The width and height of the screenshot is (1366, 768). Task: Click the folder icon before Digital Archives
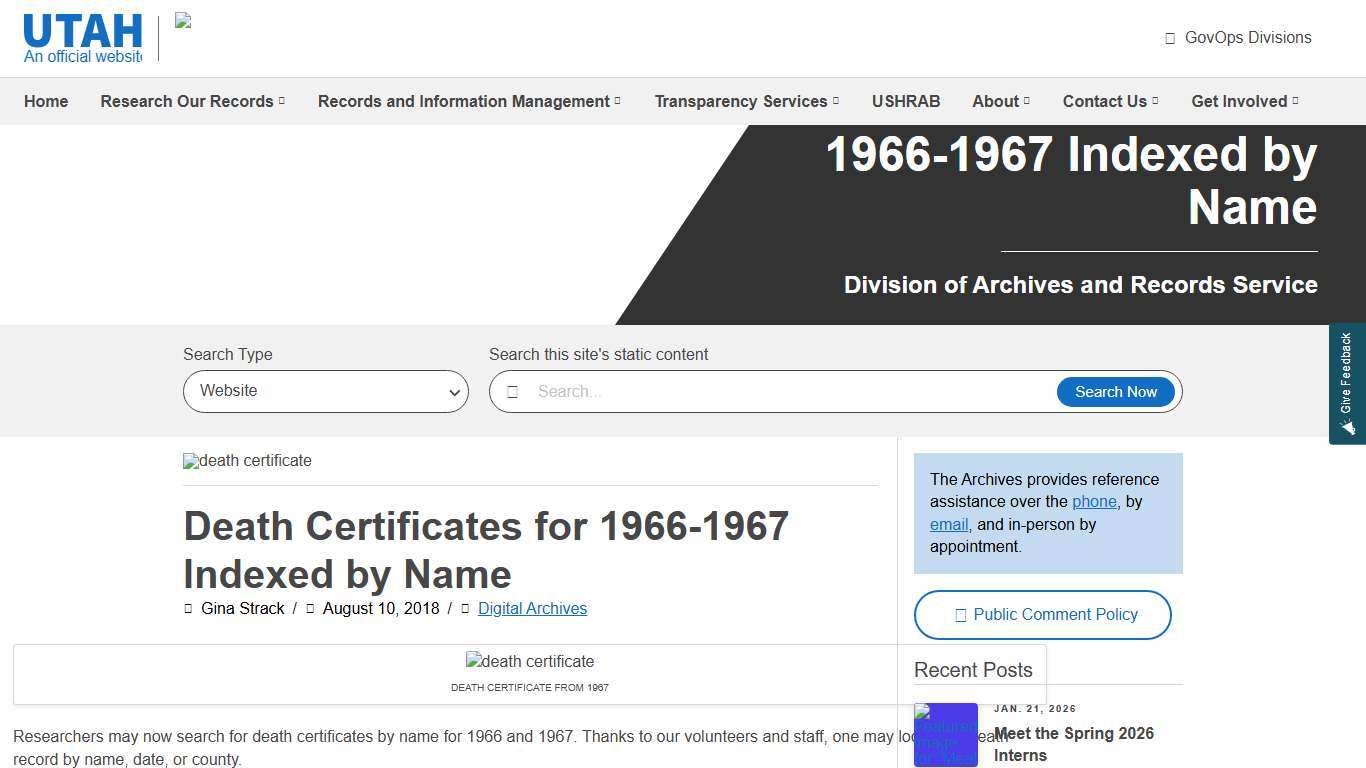coord(463,608)
